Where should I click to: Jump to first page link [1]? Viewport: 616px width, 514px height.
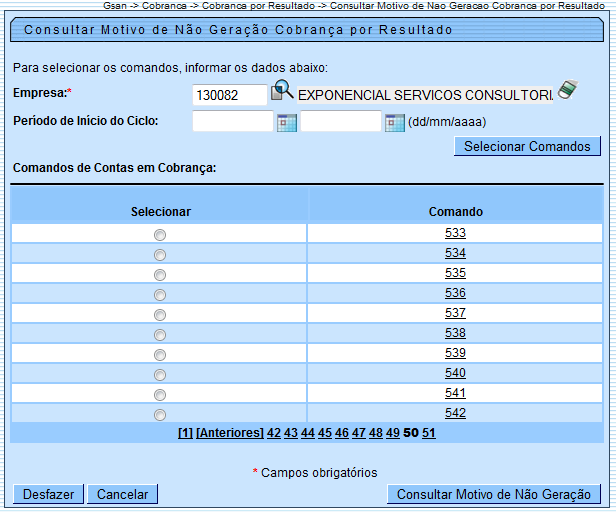click(185, 433)
